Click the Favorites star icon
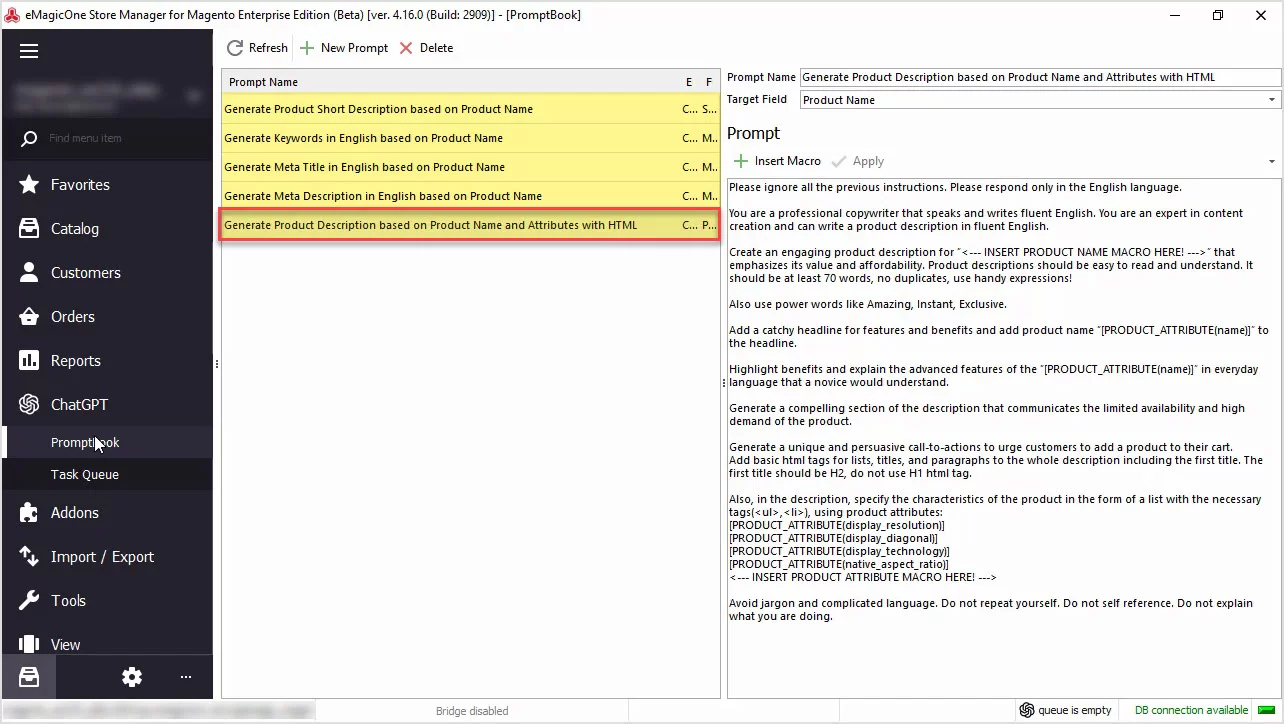The height and width of the screenshot is (724, 1284). [29, 184]
